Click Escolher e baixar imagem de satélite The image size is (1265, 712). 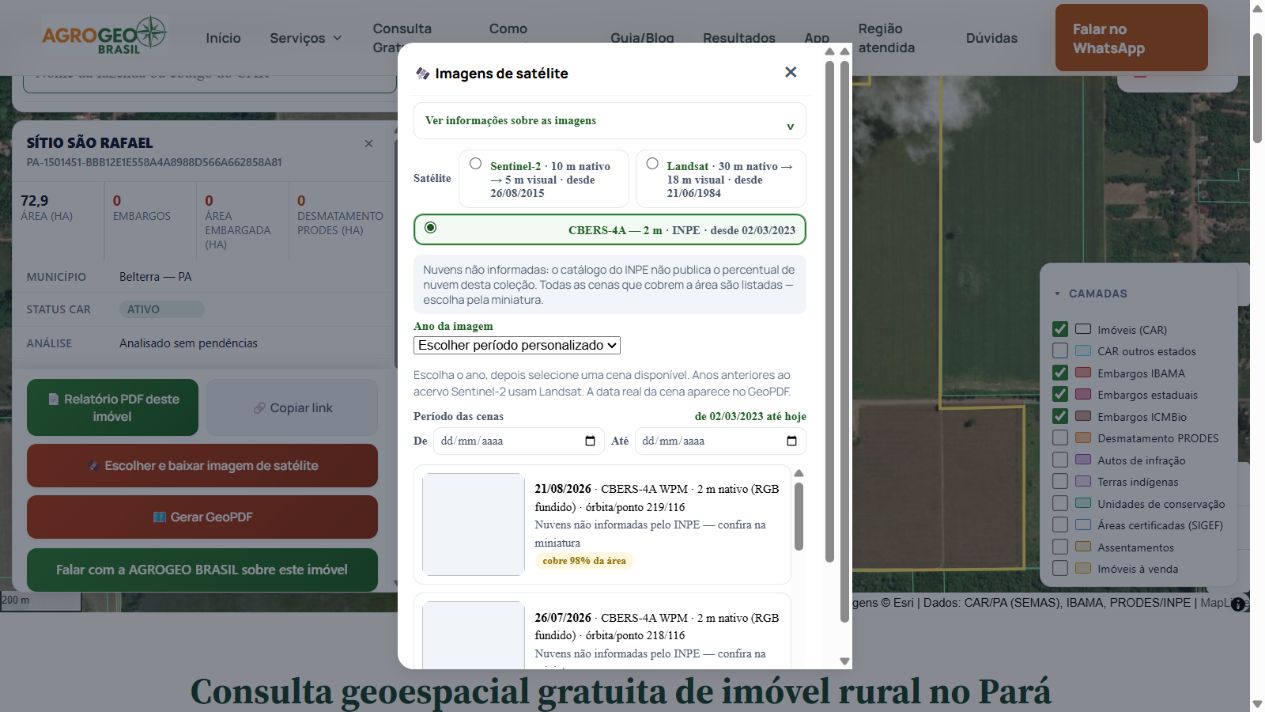tap(202, 465)
